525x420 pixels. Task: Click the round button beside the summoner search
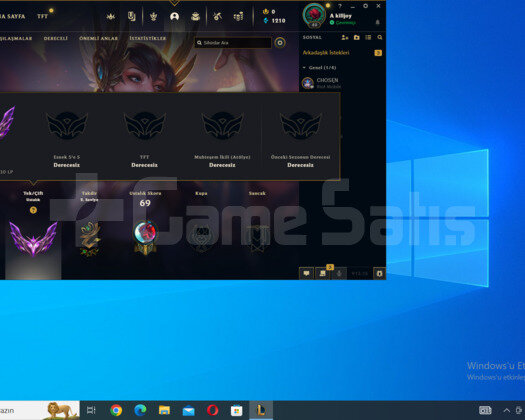pyautogui.click(x=280, y=43)
